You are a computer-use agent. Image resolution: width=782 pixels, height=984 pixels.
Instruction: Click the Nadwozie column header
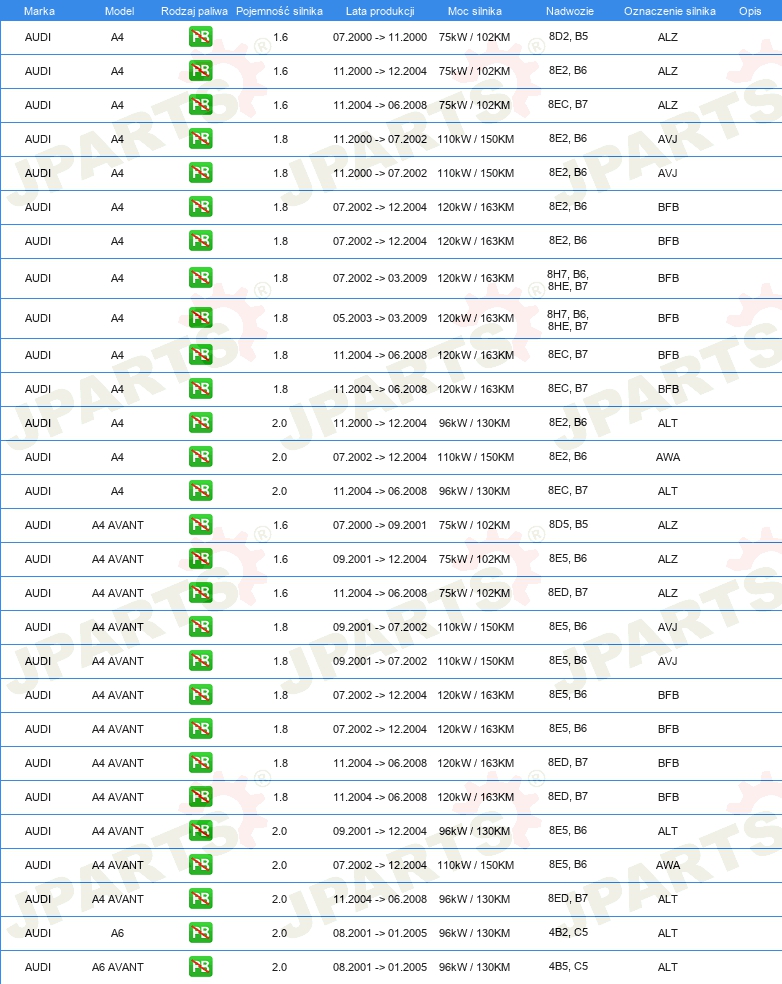[x=569, y=11]
